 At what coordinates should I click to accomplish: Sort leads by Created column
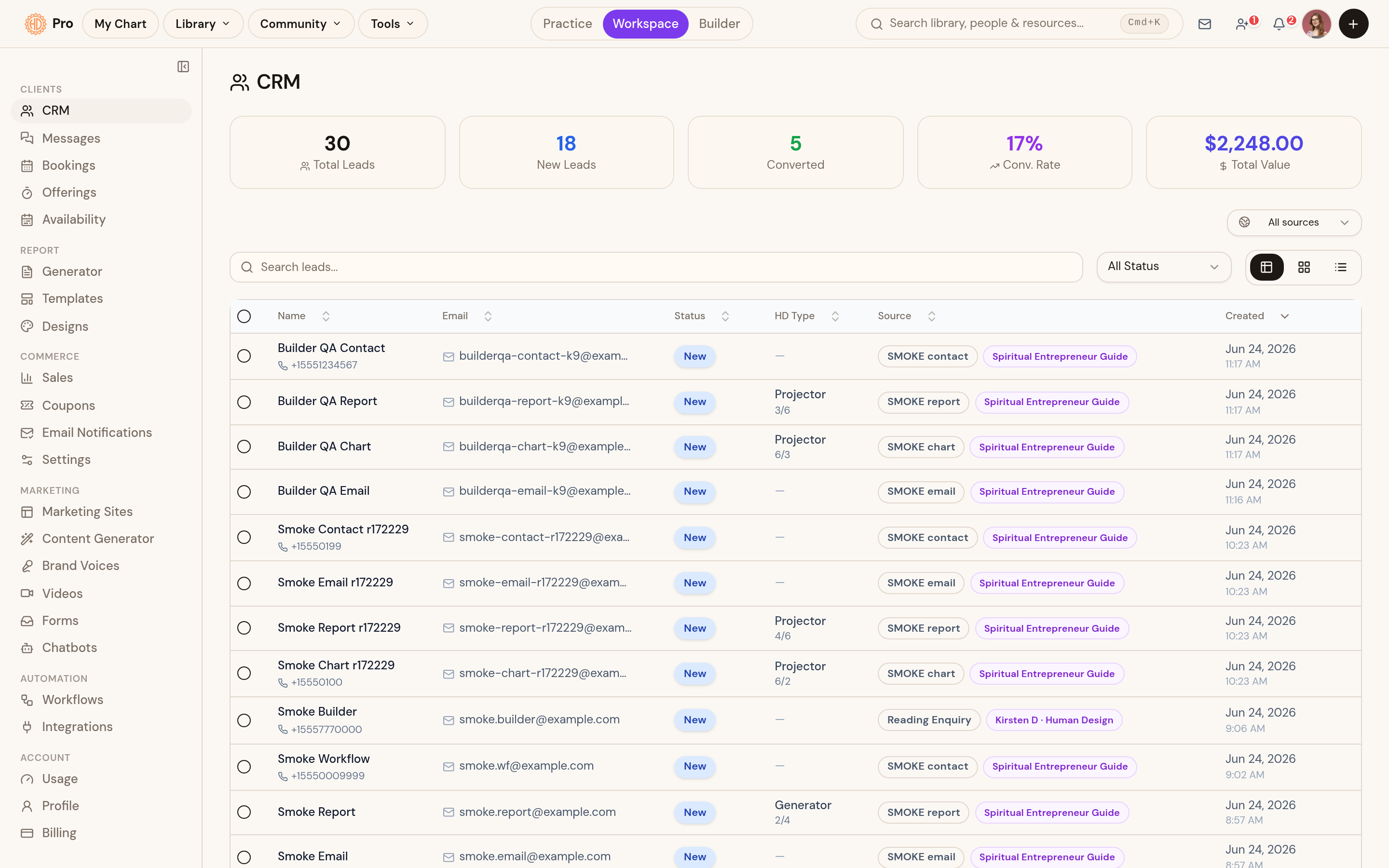click(x=1257, y=316)
